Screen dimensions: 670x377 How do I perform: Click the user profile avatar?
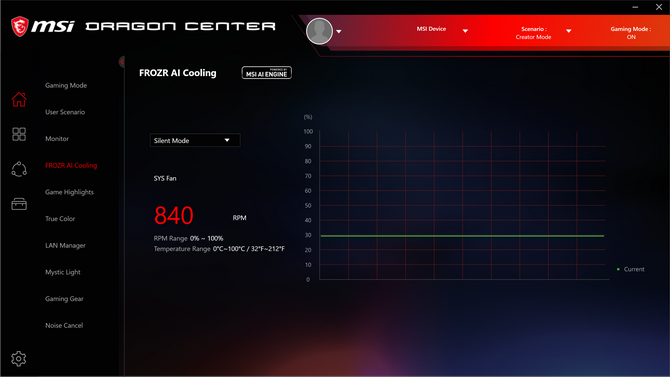(x=319, y=31)
